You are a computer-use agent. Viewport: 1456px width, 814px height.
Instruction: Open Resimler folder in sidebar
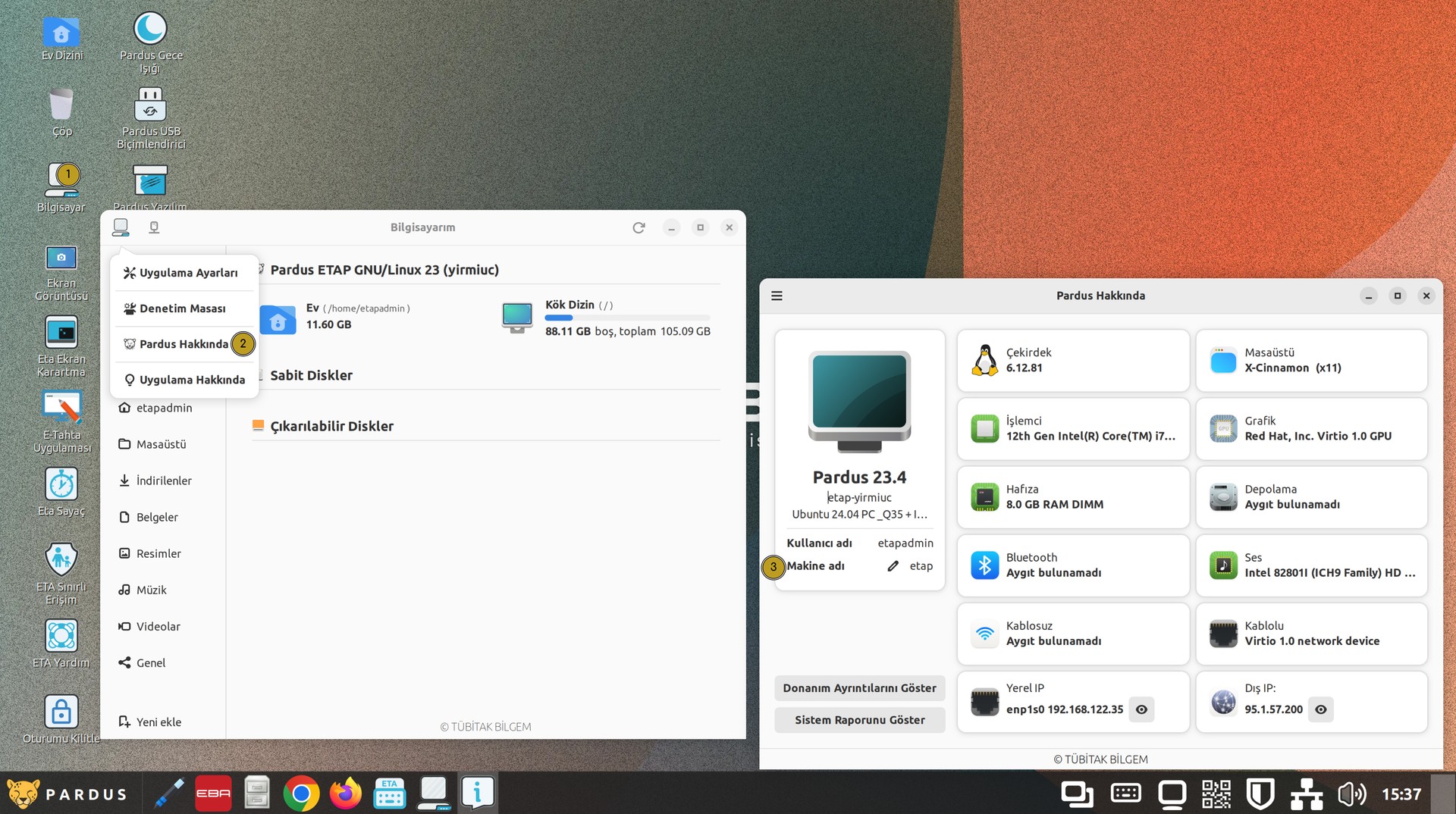pyautogui.click(x=163, y=553)
